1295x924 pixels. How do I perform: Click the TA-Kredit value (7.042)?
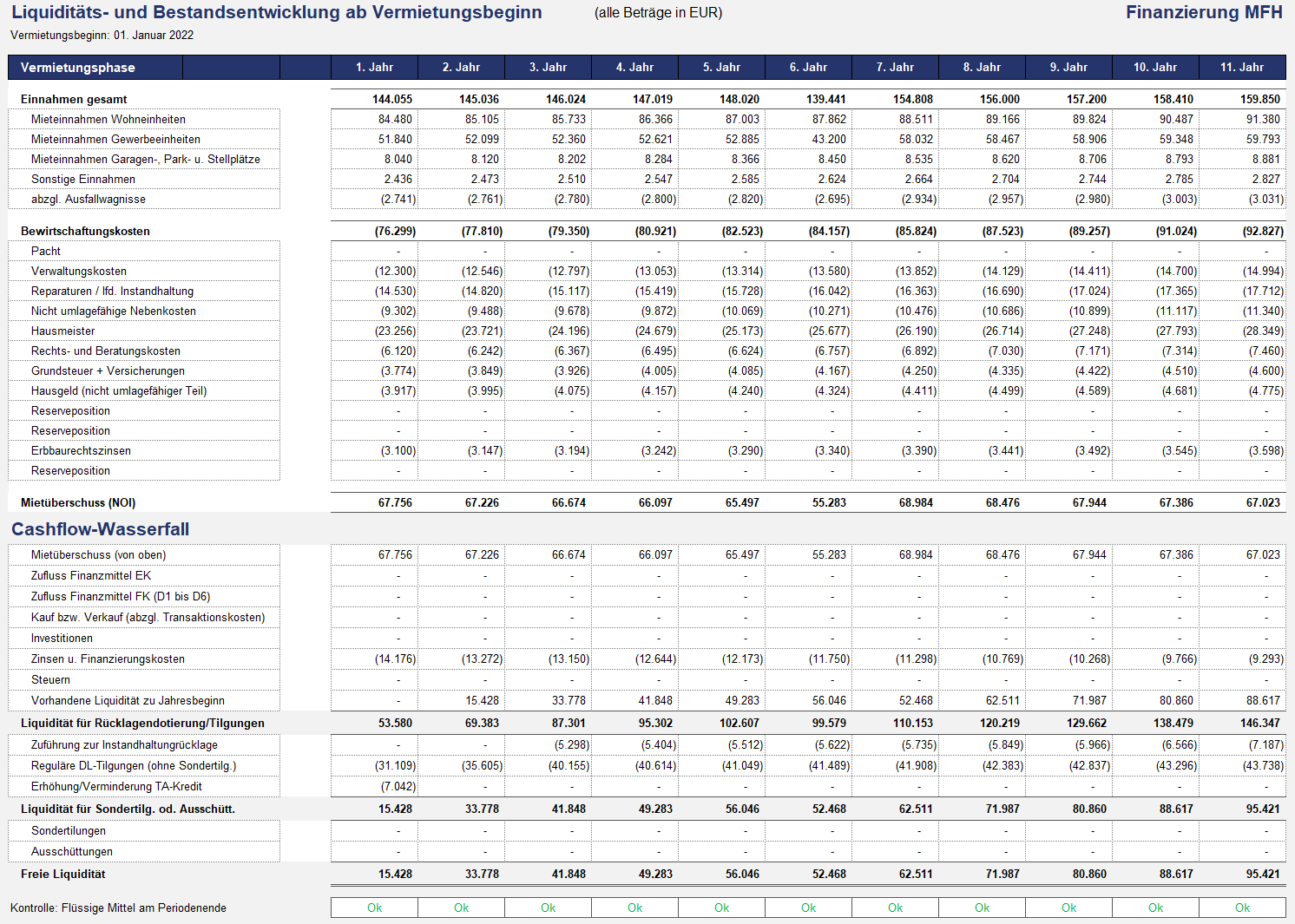point(398,787)
